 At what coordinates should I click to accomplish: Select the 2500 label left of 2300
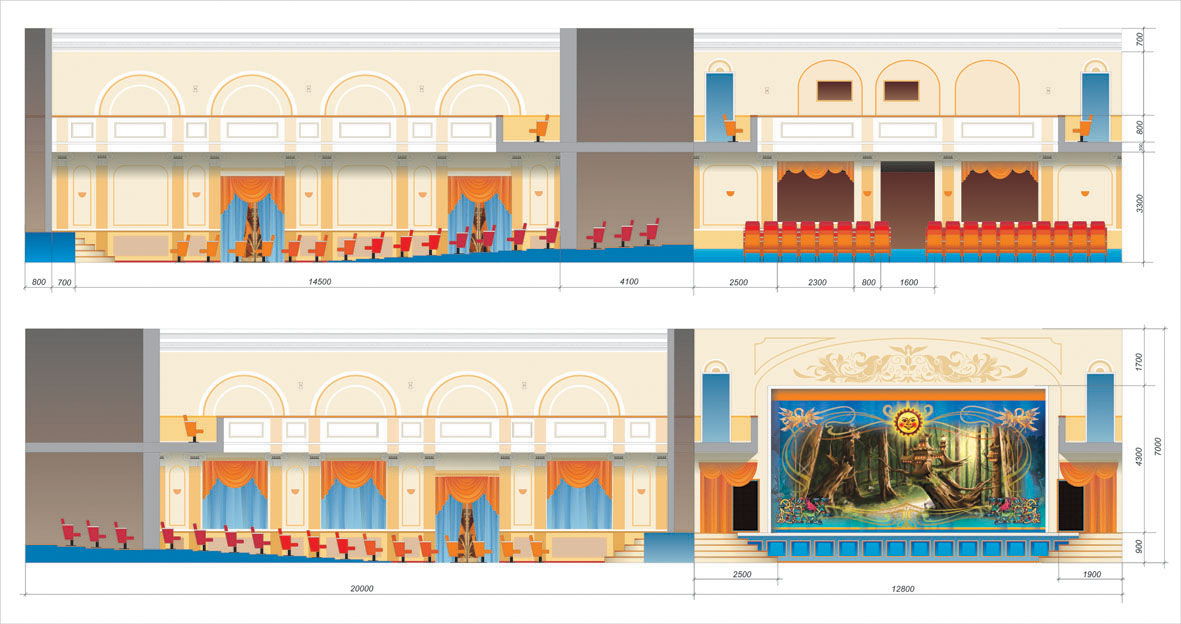pyautogui.click(x=738, y=283)
